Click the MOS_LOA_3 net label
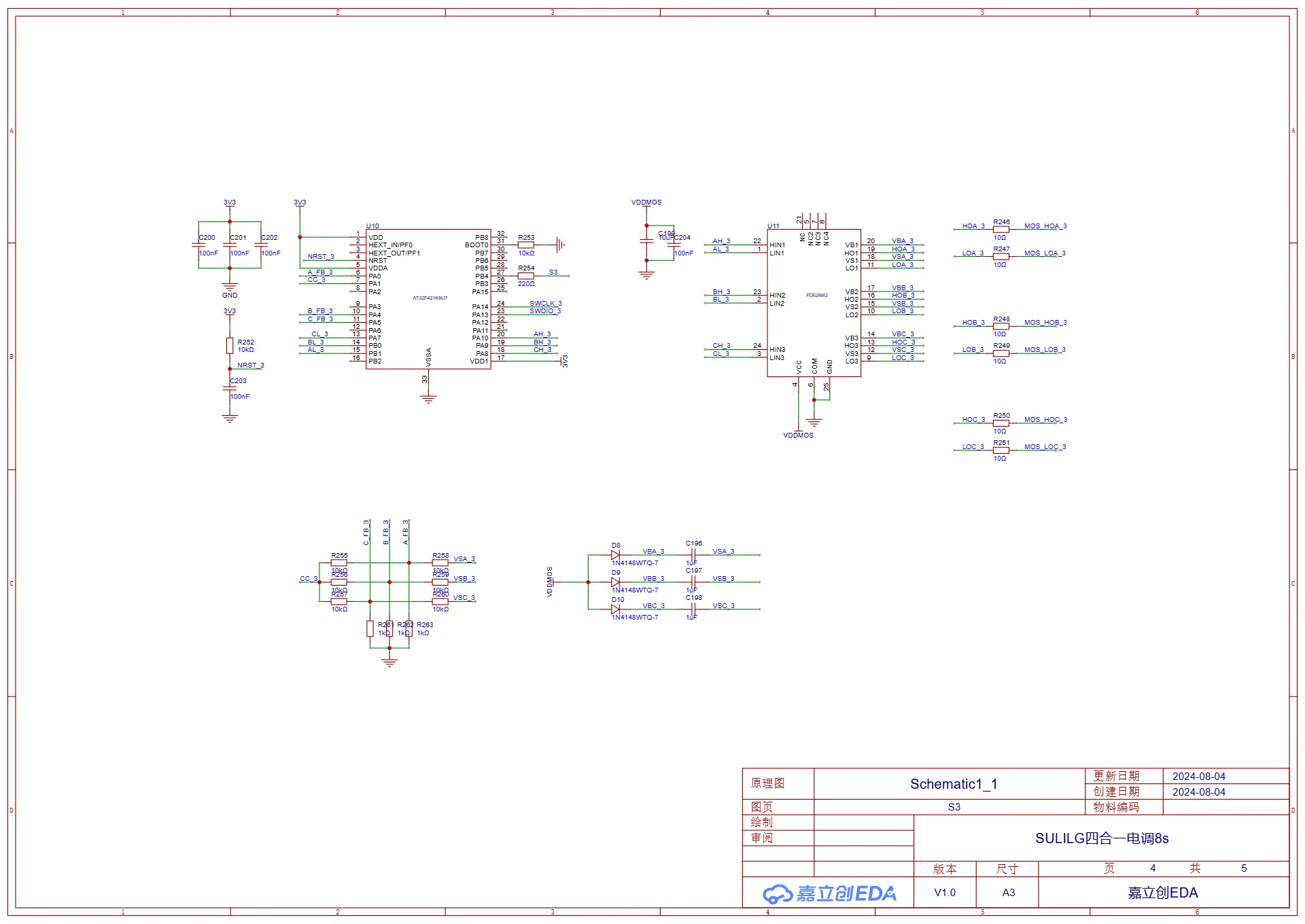 (1045, 253)
